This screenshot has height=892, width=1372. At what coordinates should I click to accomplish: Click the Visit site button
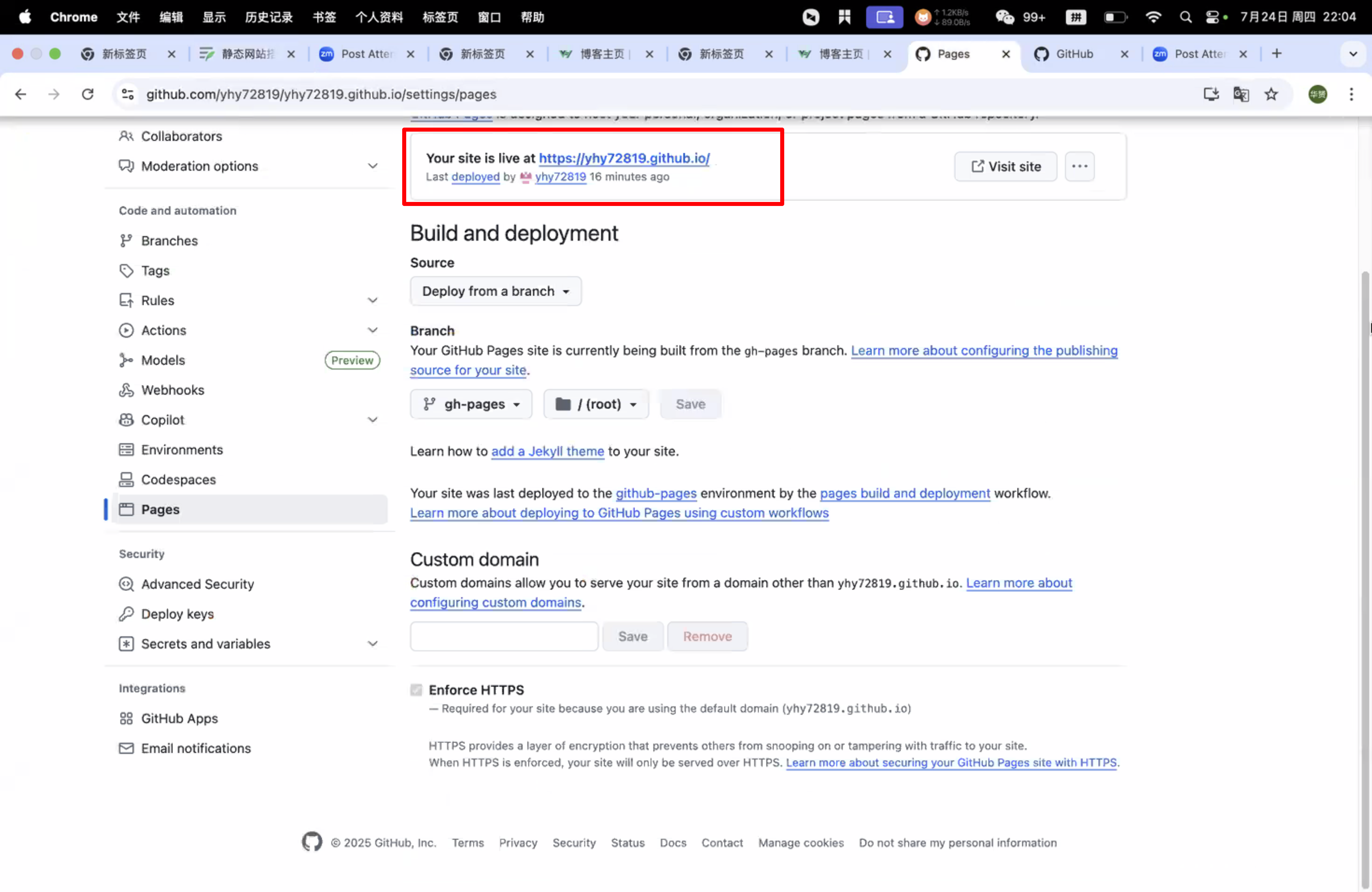point(1005,167)
